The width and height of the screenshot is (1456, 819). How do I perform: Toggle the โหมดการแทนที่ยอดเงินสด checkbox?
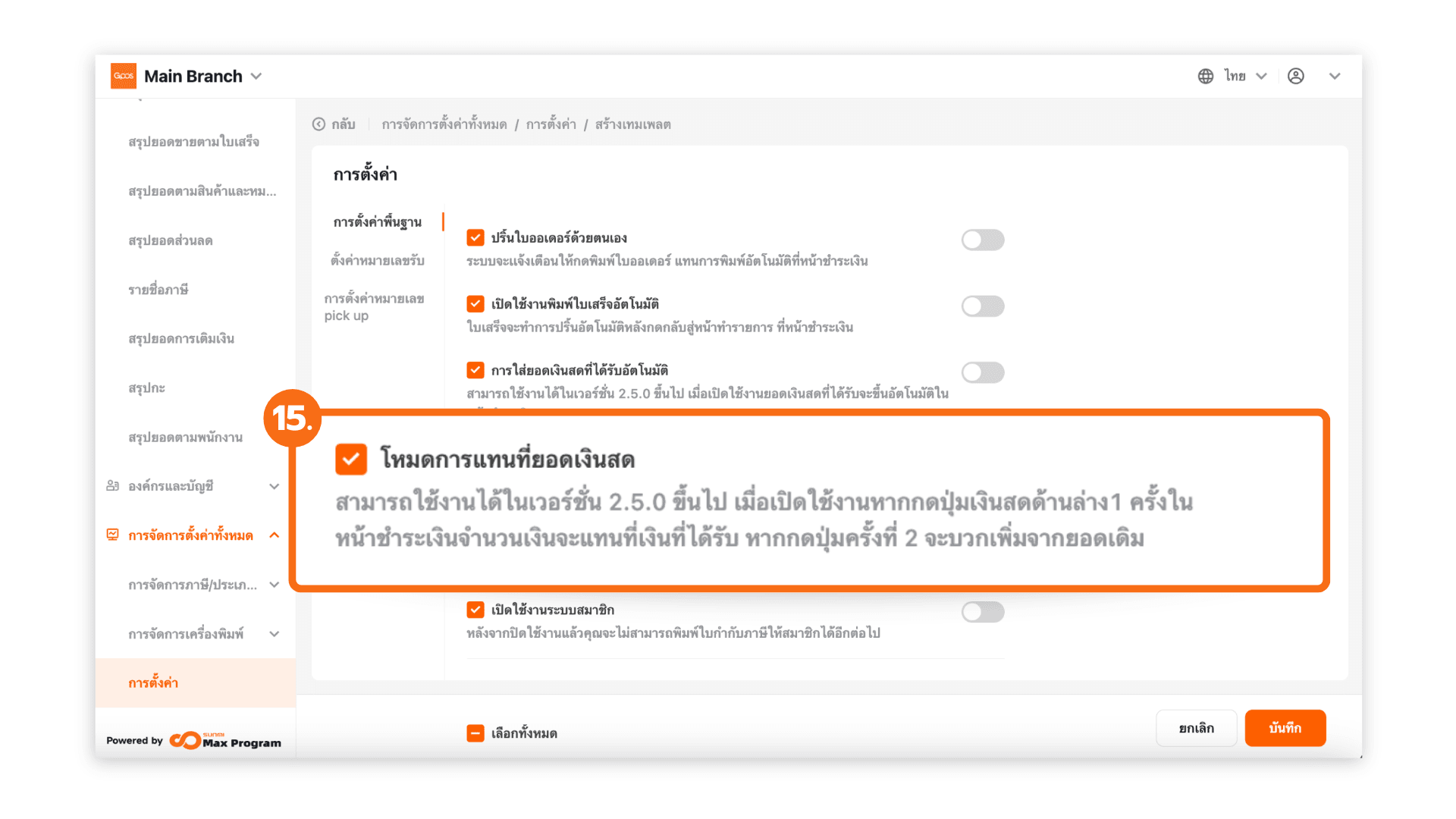[x=351, y=460]
